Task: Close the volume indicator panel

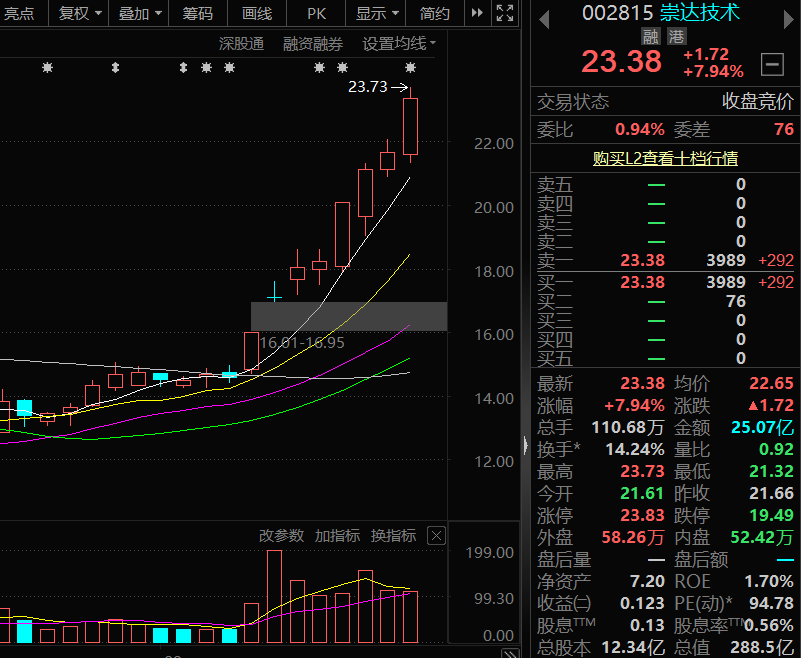Action: (x=436, y=536)
